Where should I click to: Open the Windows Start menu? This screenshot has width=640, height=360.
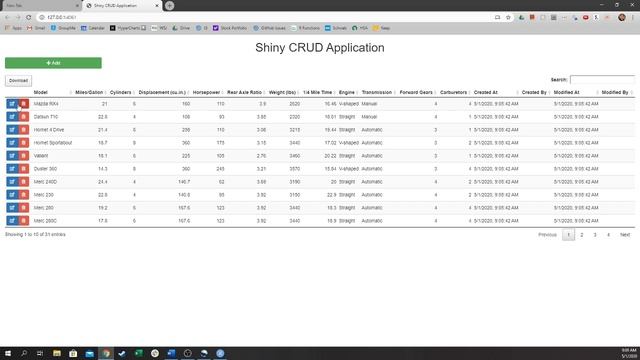tap(8, 353)
